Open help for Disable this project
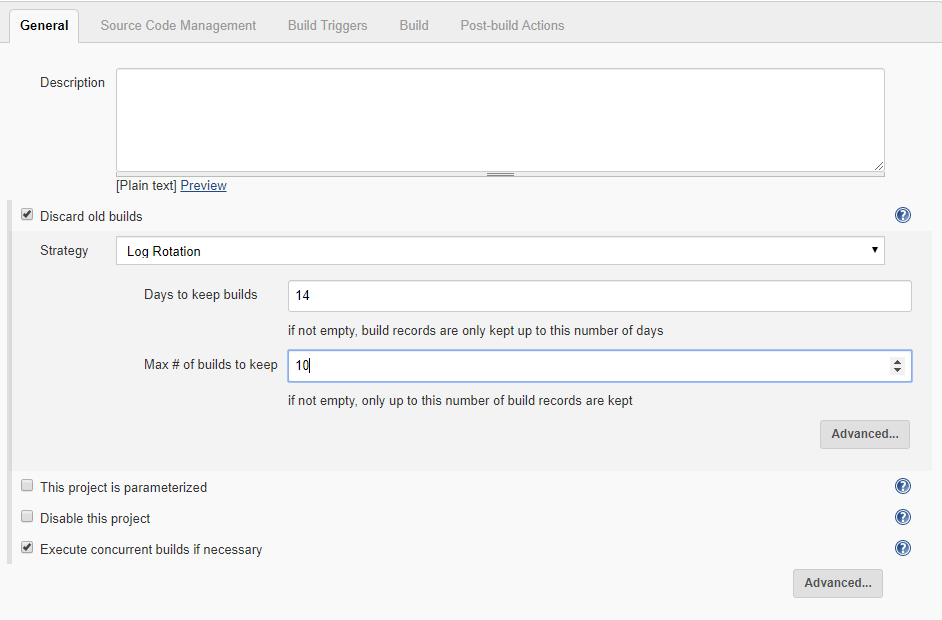 click(902, 517)
